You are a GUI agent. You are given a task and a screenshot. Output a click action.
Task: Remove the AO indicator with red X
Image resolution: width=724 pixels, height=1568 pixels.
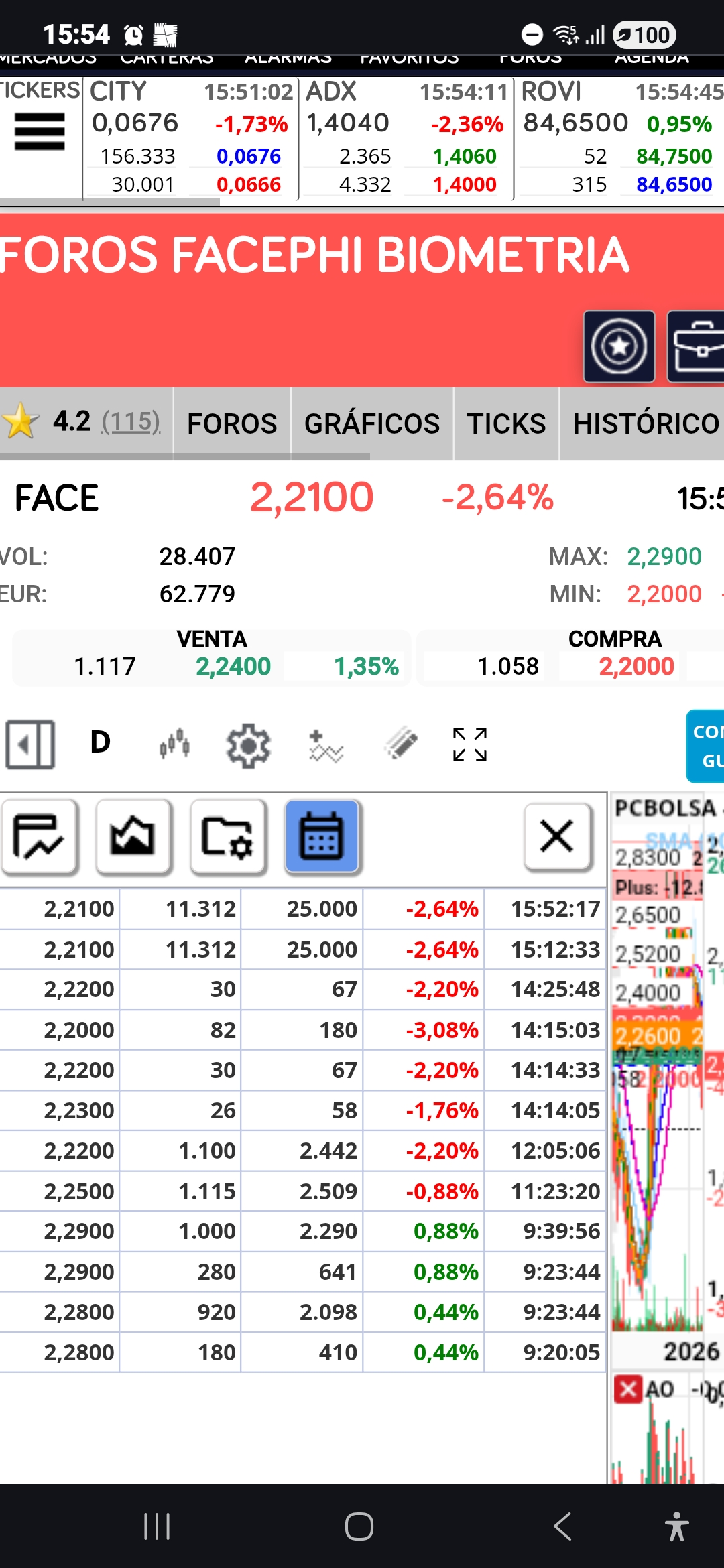[628, 1389]
